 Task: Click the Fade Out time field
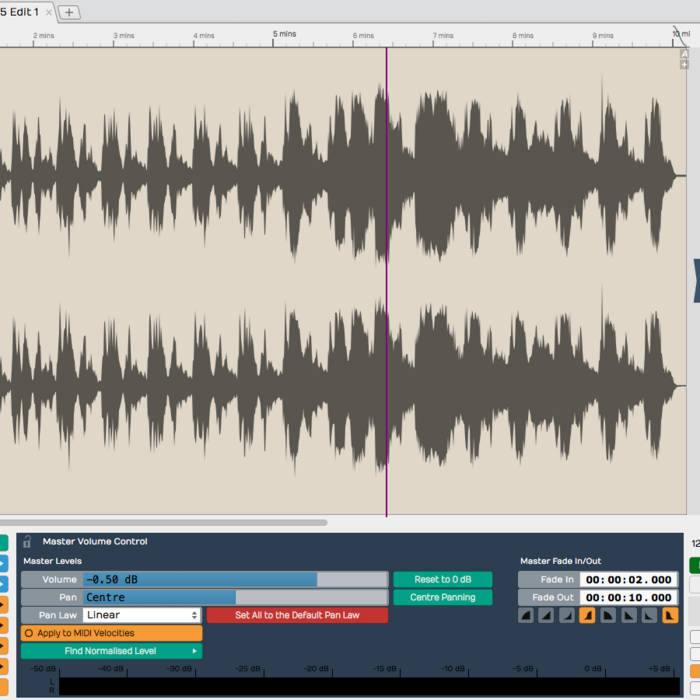[x=628, y=597]
